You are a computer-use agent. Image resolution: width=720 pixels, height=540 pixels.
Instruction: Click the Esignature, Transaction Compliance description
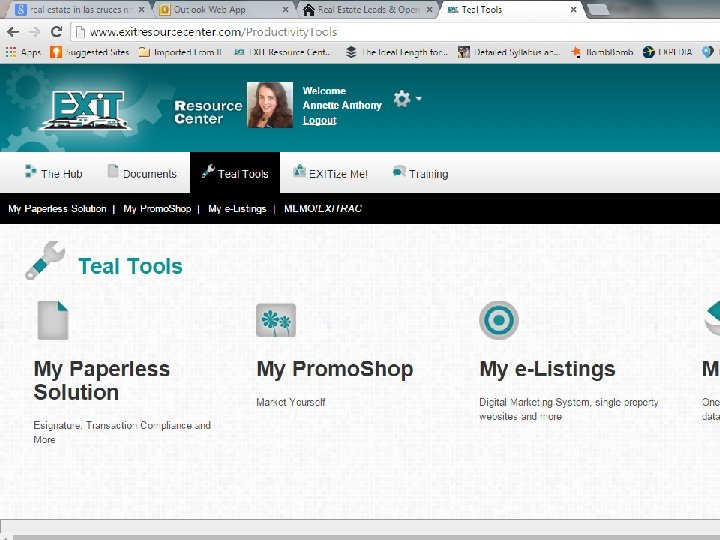pos(122,432)
